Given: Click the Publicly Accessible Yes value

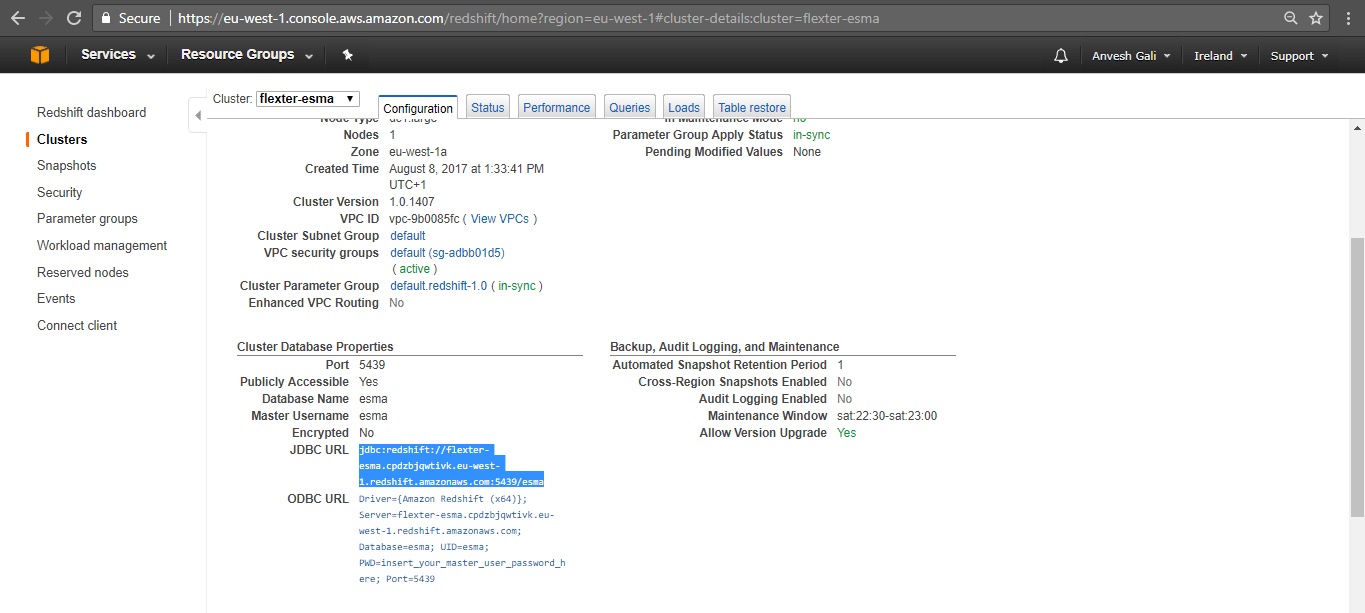Looking at the screenshot, I should point(369,382).
